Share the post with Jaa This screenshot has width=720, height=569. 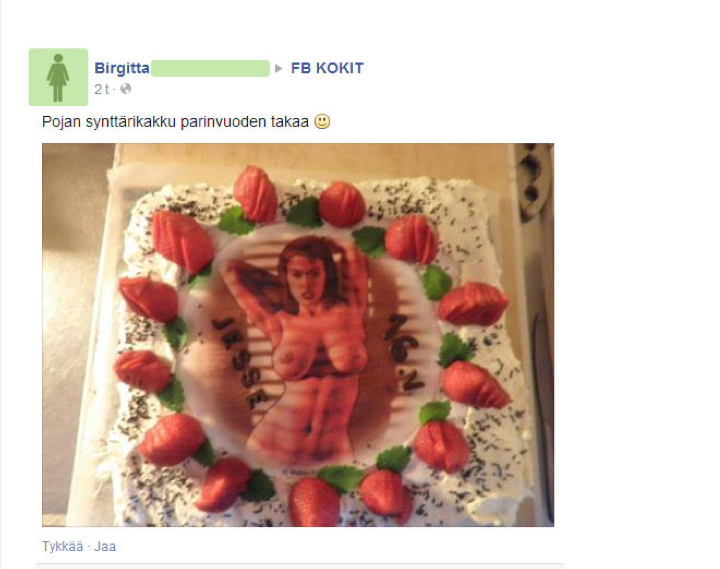click(x=105, y=546)
